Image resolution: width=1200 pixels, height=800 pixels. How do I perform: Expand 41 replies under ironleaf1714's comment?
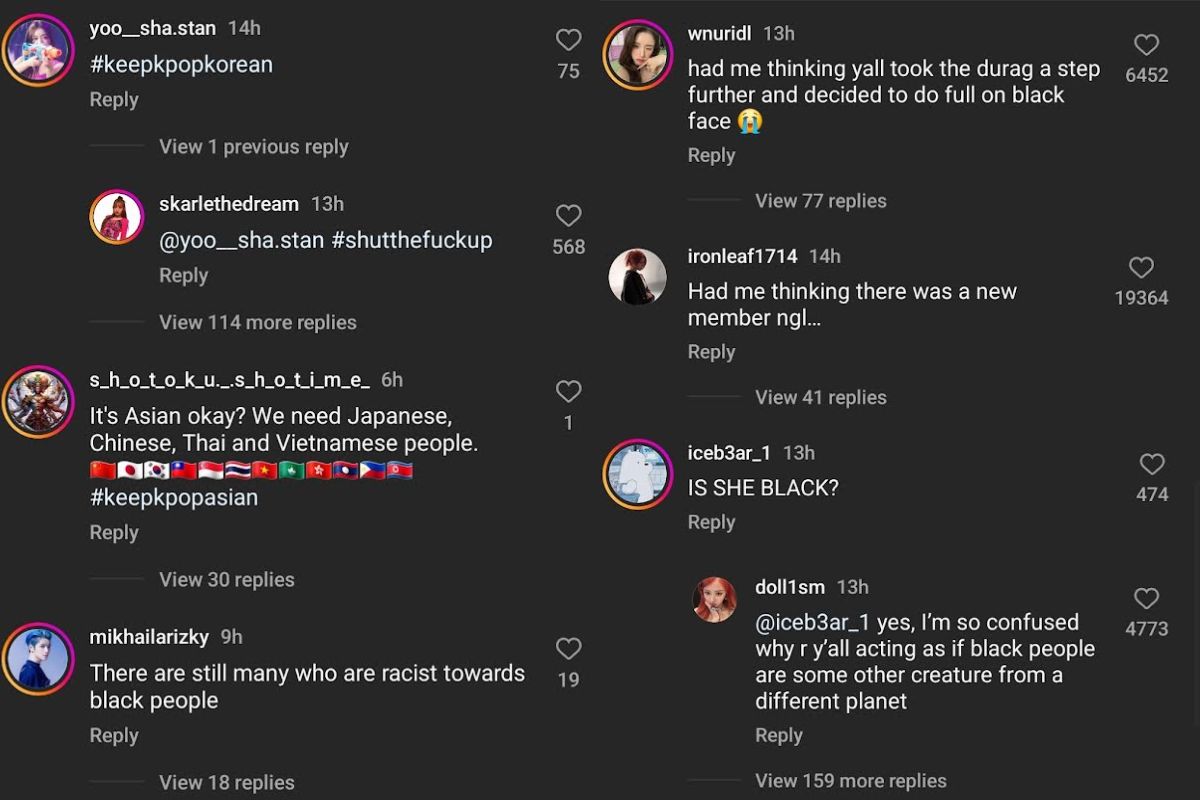820,397
